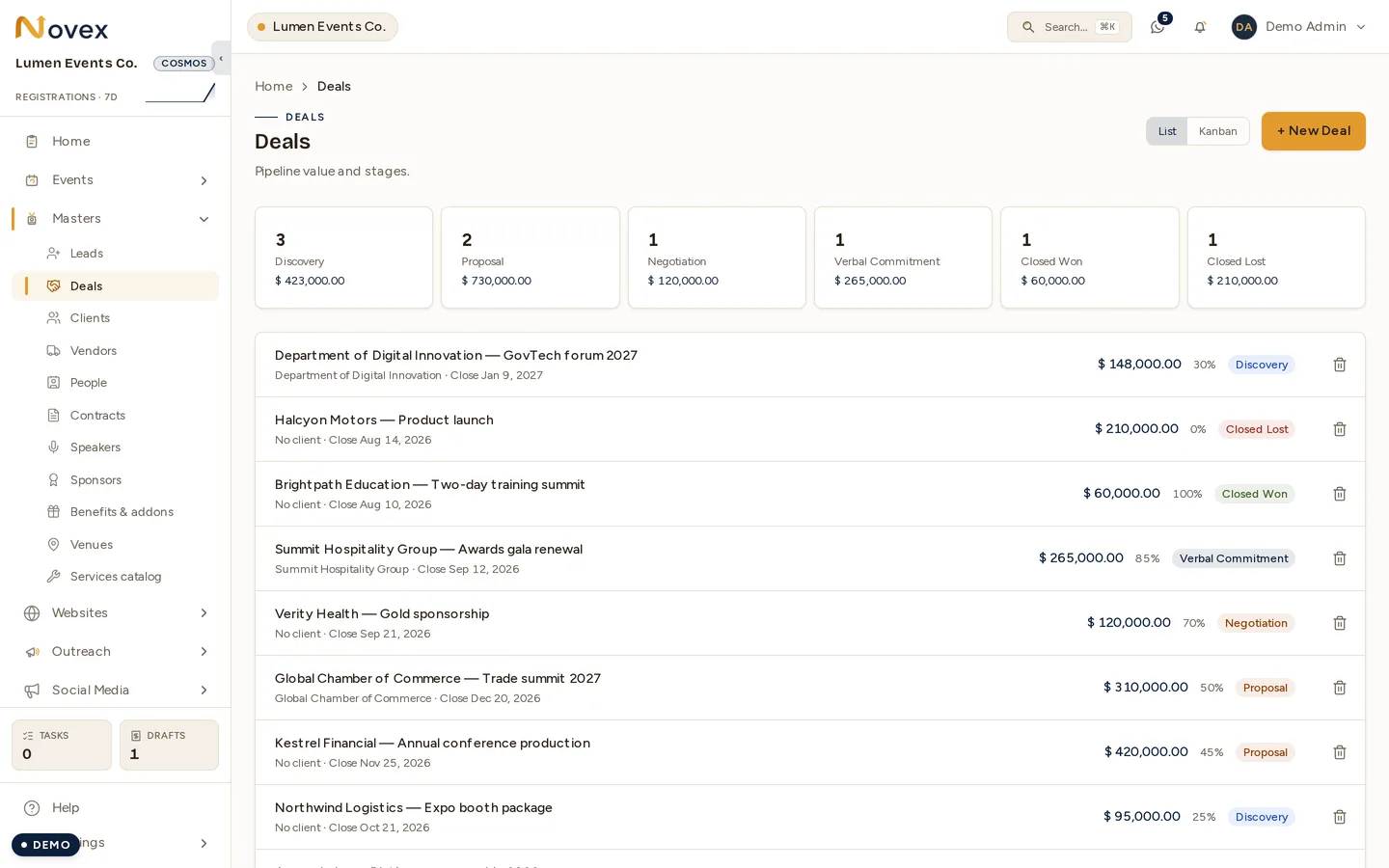This screenshot has width=1389, height=868.
Task: Open the Home item in sidebar
Action: click(x=116, y=142)
